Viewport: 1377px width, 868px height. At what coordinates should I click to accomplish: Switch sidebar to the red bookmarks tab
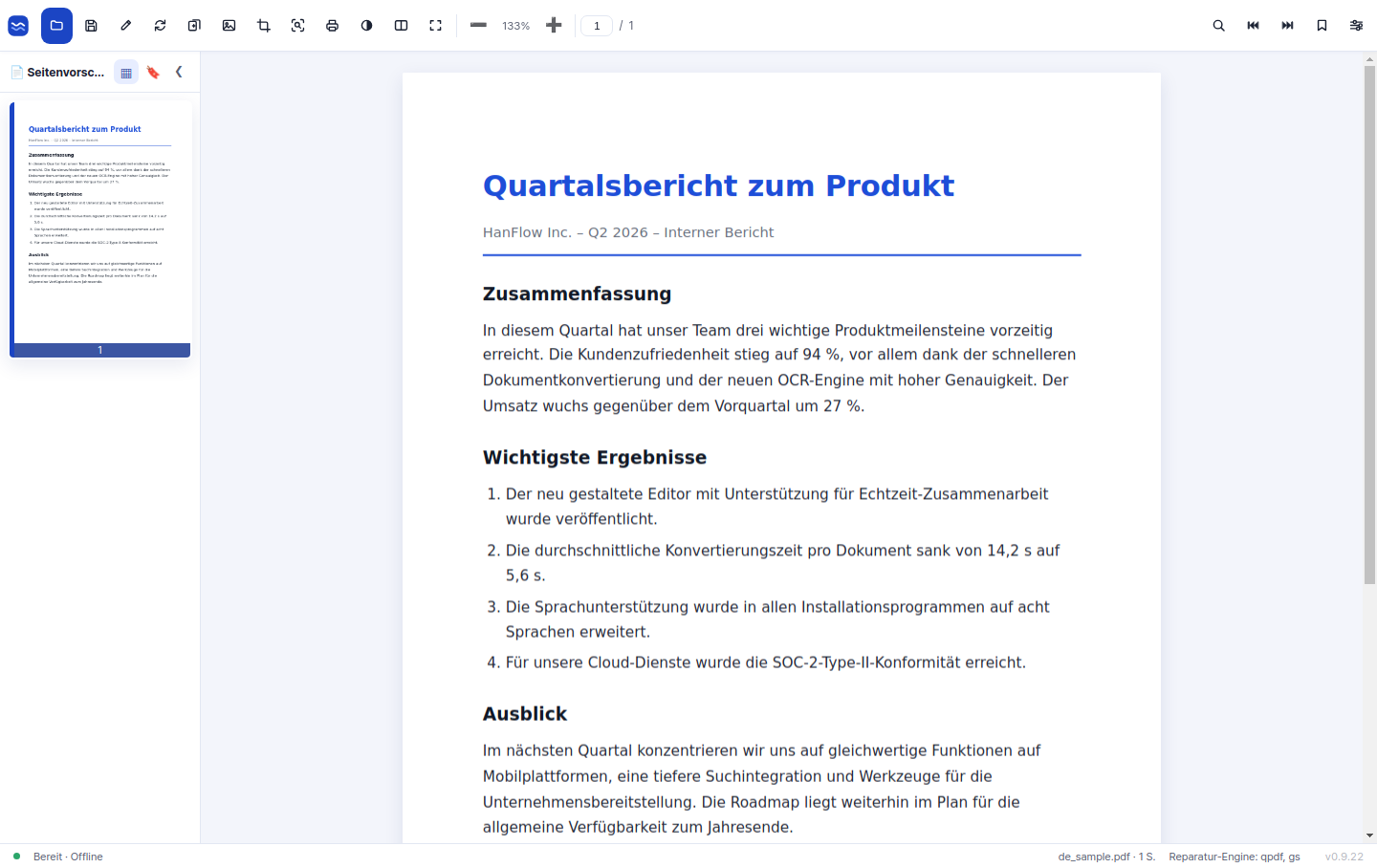[153, 73]
